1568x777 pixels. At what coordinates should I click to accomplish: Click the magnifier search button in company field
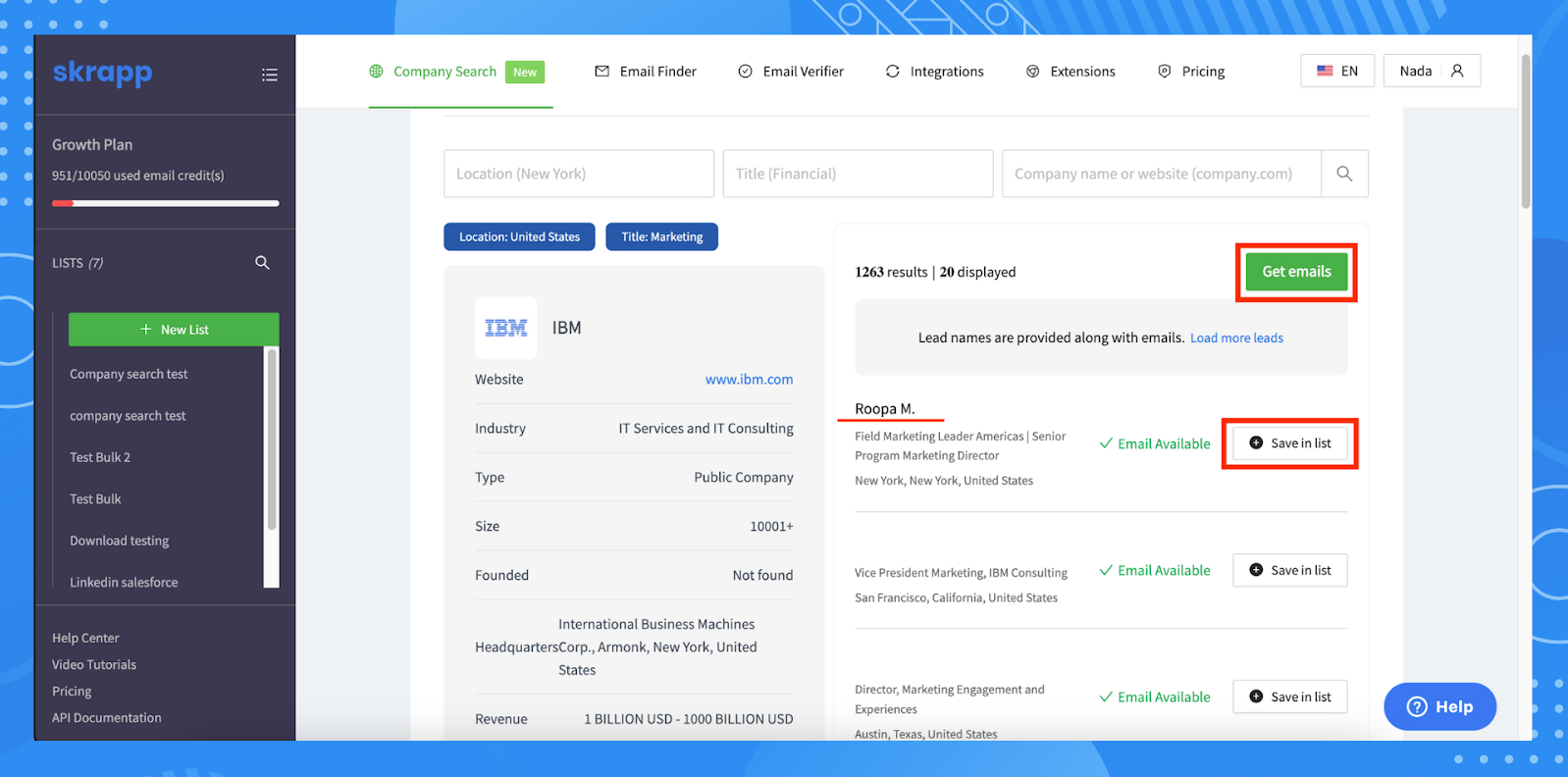pyautogui.click(x=1344, y=174)
